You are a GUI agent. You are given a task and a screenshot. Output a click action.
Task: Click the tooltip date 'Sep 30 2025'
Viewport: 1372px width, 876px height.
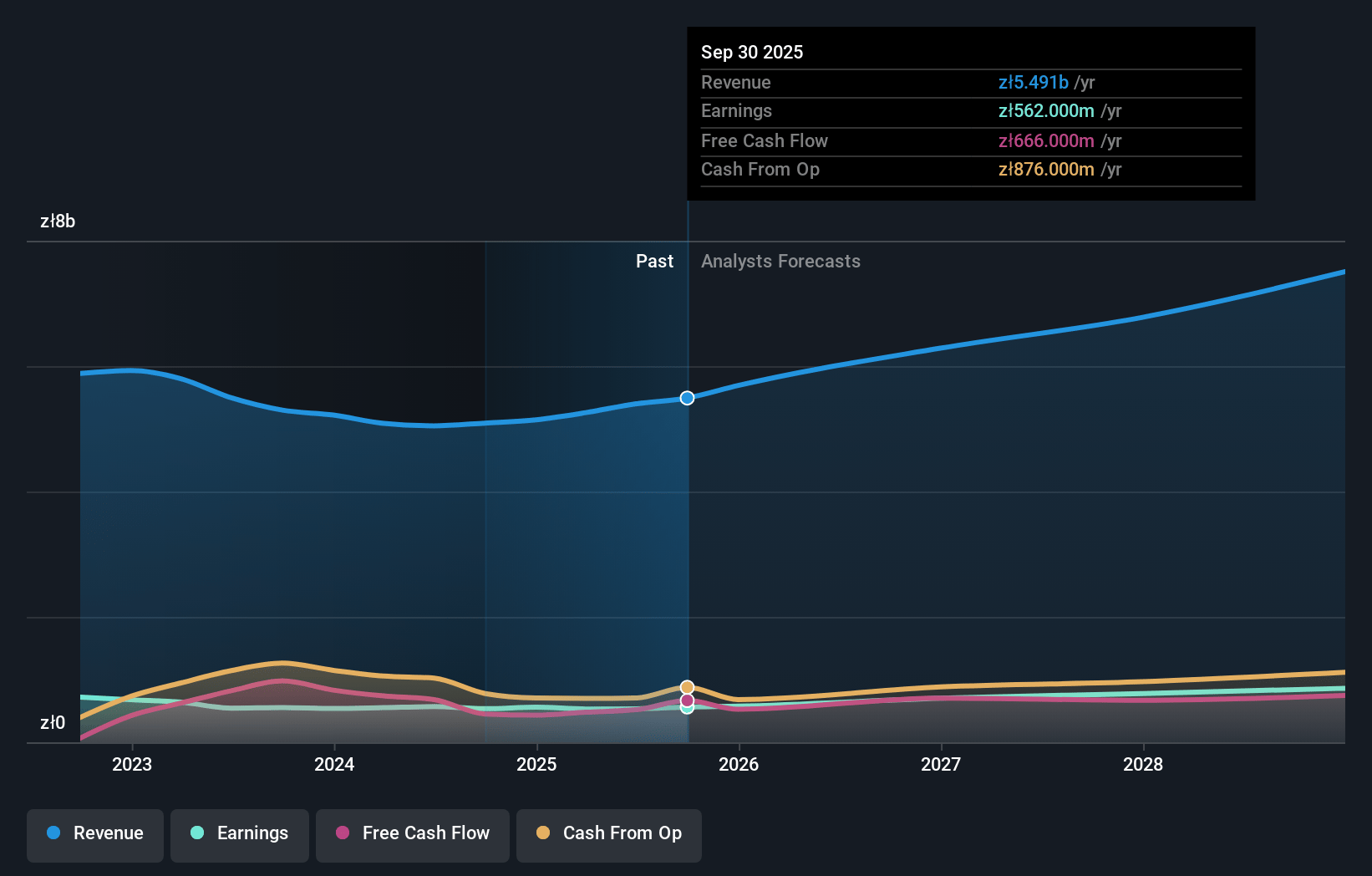tap(752, 53)
